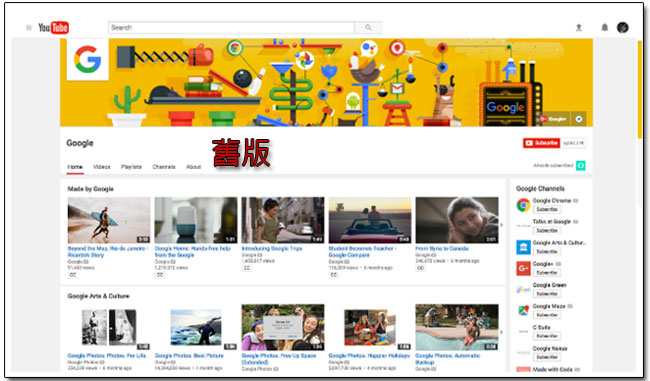The image size is (650, 381).
Task: Click the Google Arts & Culture channel icon
Action: tap(523, 247)
